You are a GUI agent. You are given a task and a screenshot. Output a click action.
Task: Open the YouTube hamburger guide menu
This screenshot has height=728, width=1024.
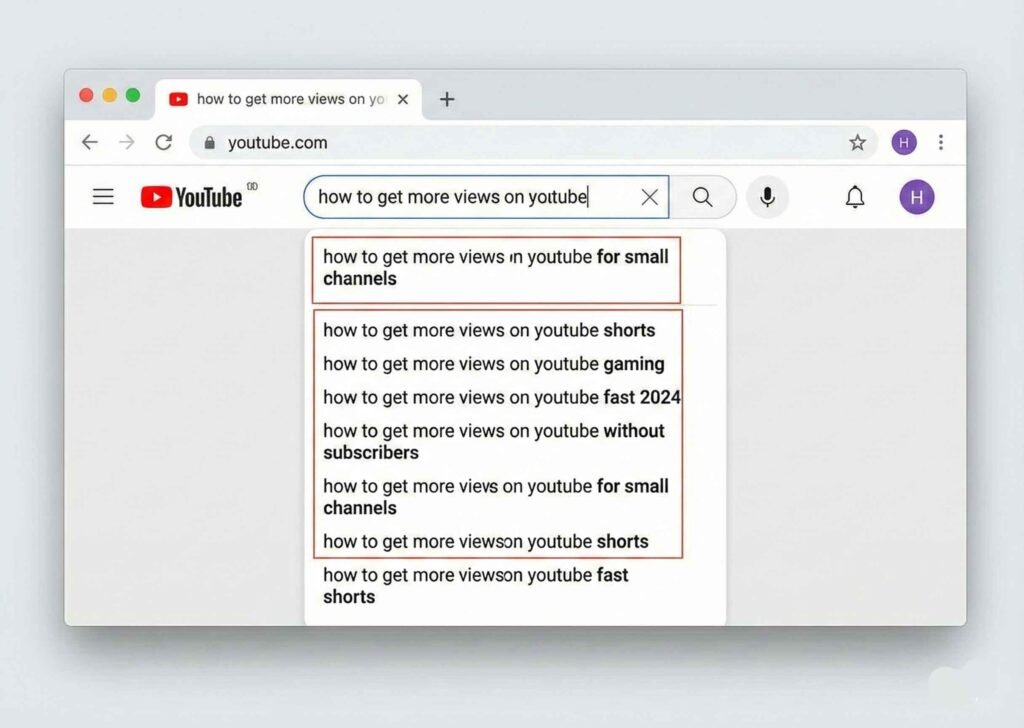[103, 197]
